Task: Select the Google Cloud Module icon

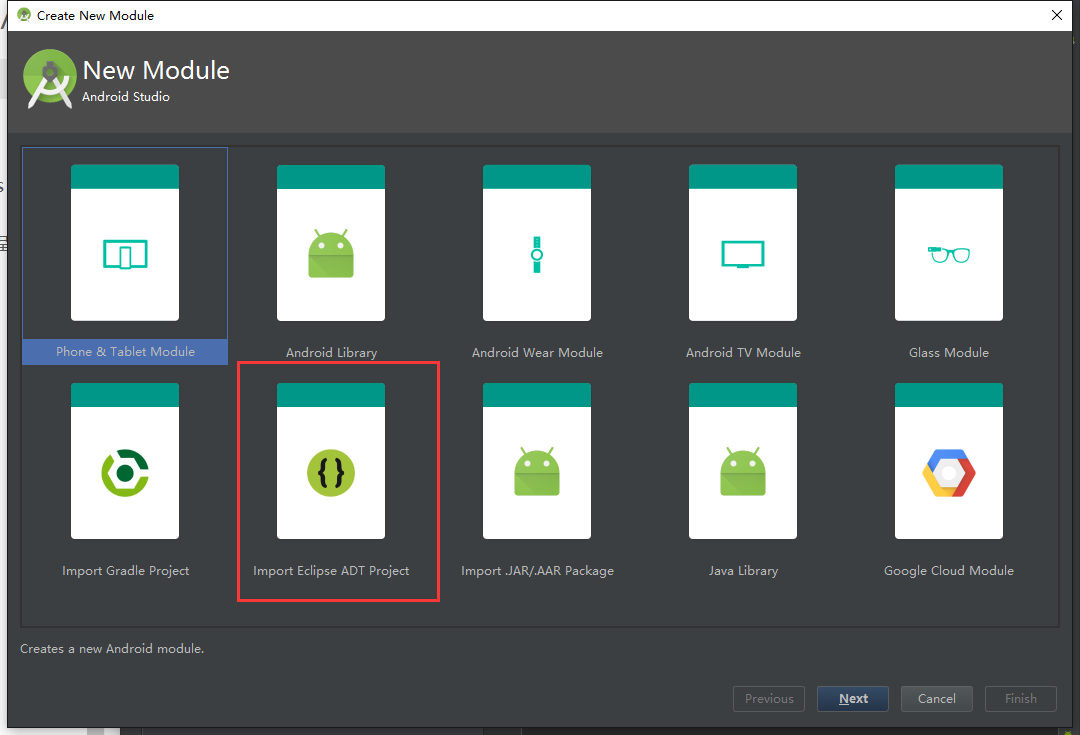Action: tap(948, 461)
